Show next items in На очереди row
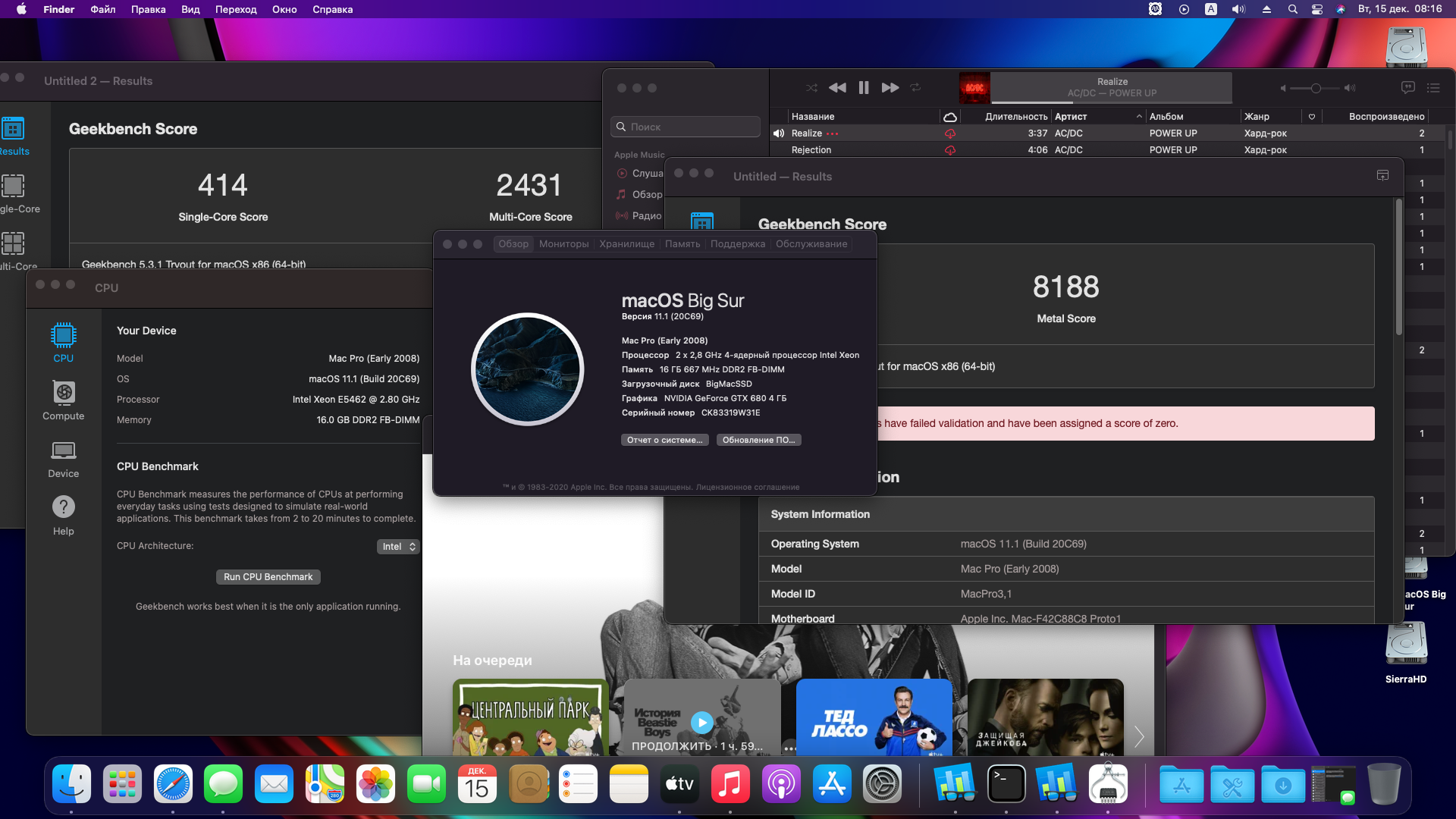The width and height of the screenshot is (1456, 819). click(1138, 736)
